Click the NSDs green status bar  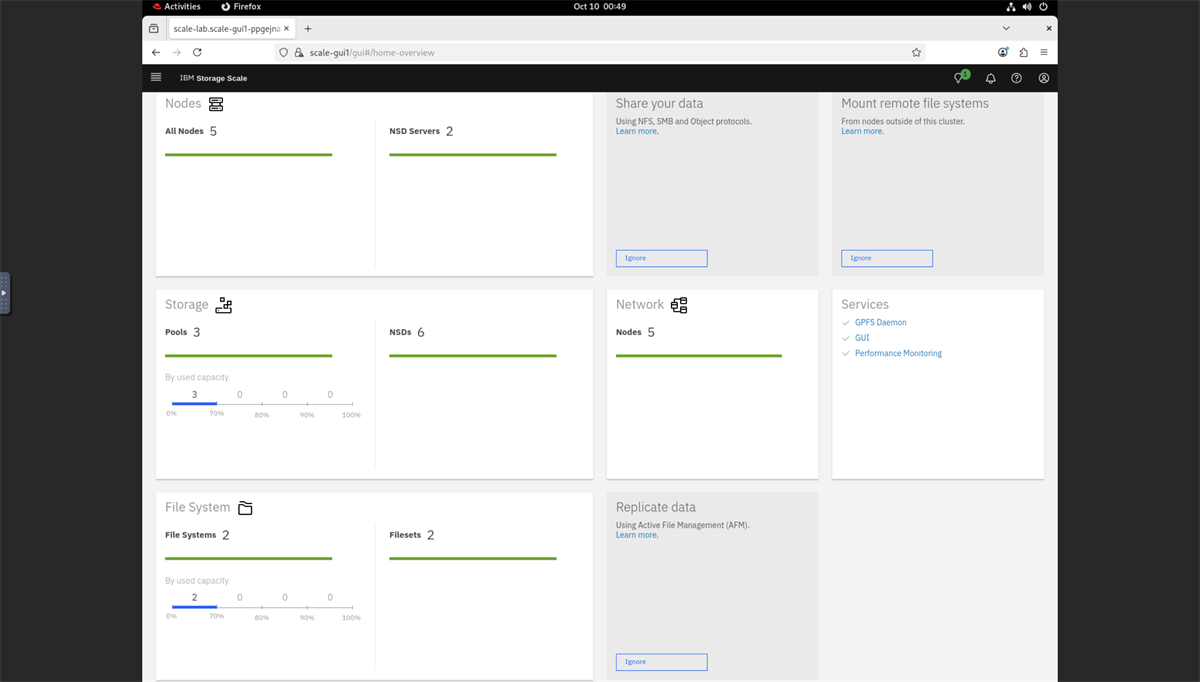tap(472, 356)
